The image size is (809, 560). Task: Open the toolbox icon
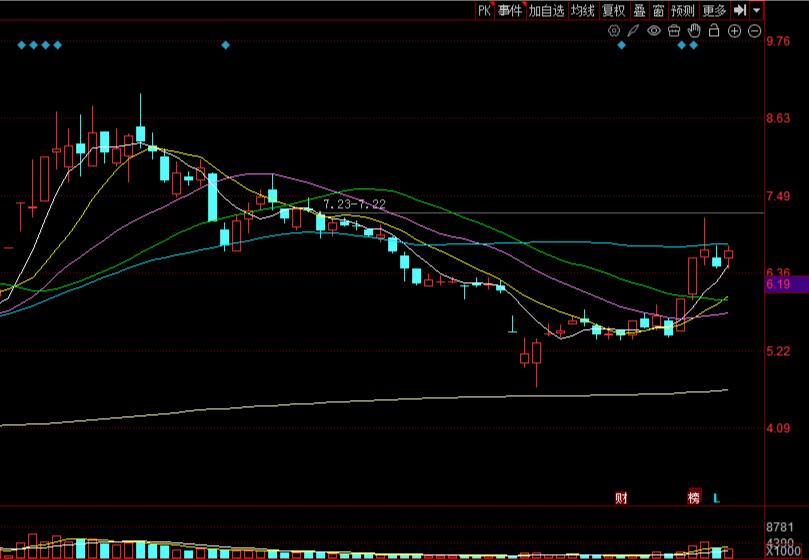pos(674,31)
